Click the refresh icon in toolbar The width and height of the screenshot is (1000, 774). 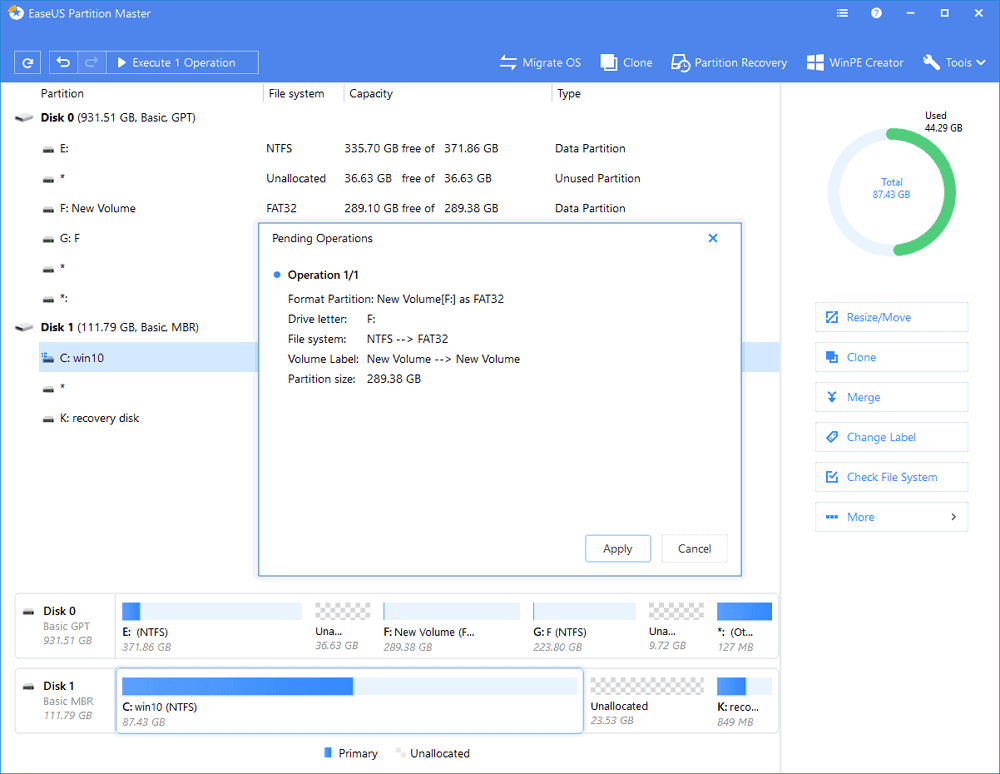(28, 62)
